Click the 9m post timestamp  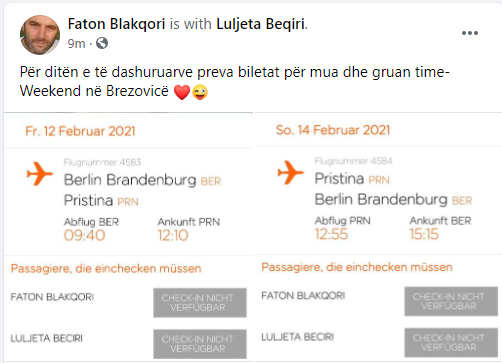pyautogui.click(x=76, y=43)
